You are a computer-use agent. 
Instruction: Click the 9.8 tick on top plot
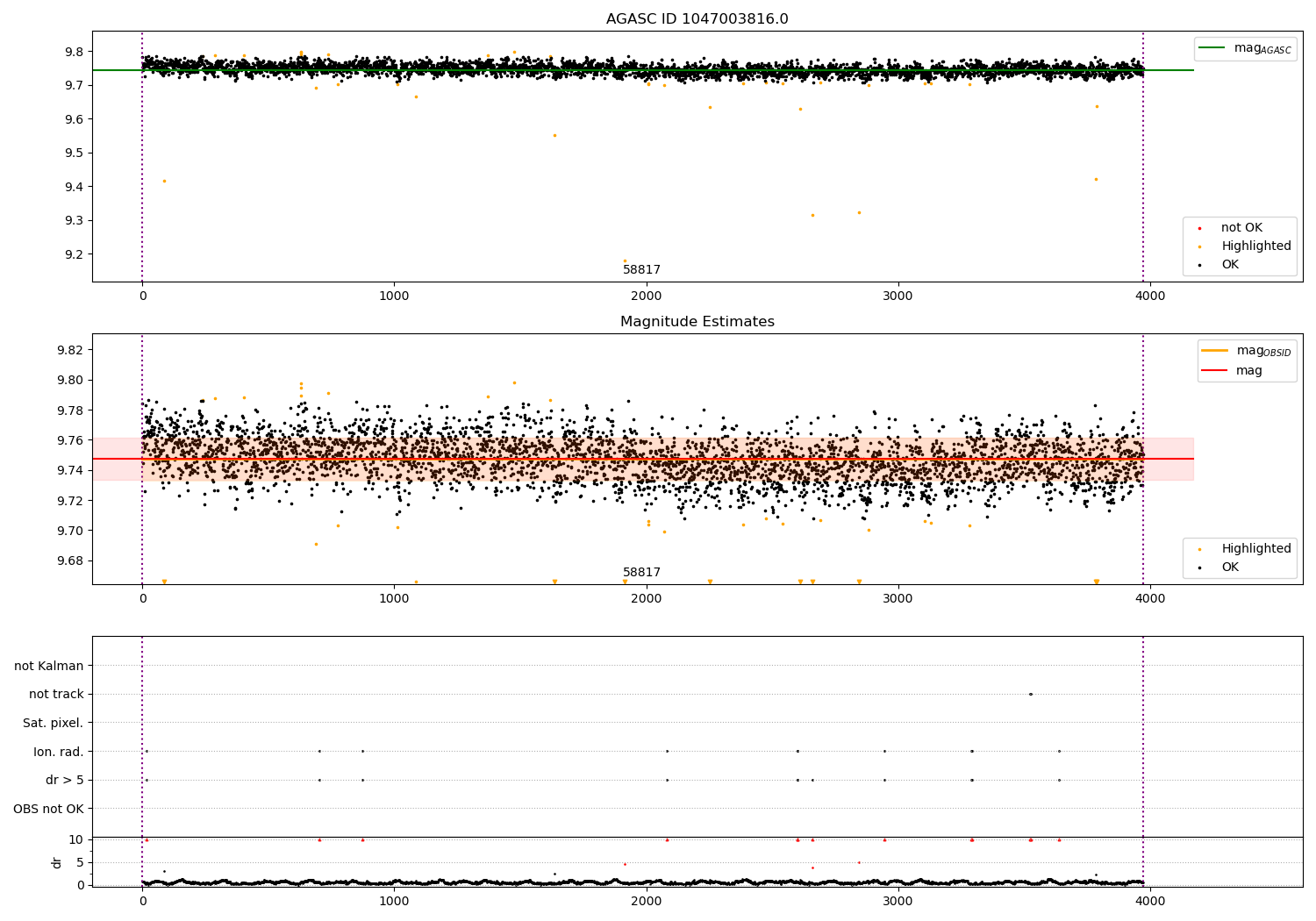[74, 52]
